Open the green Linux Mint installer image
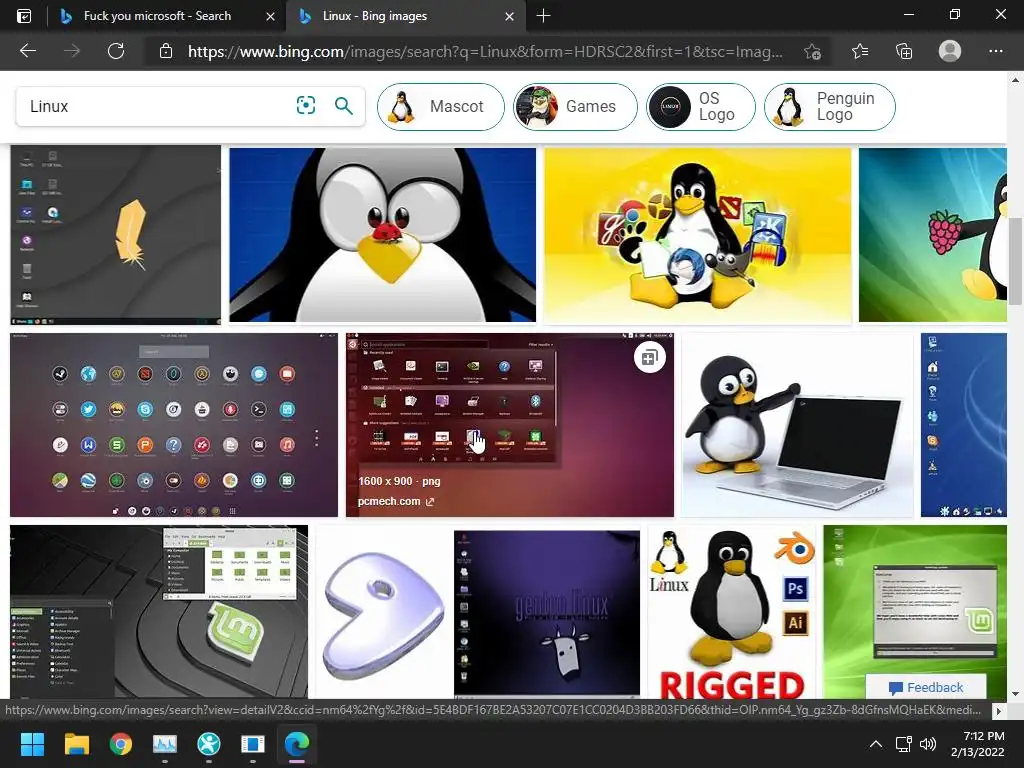This screenshot has width=1024, height=768. click(915, 612)
